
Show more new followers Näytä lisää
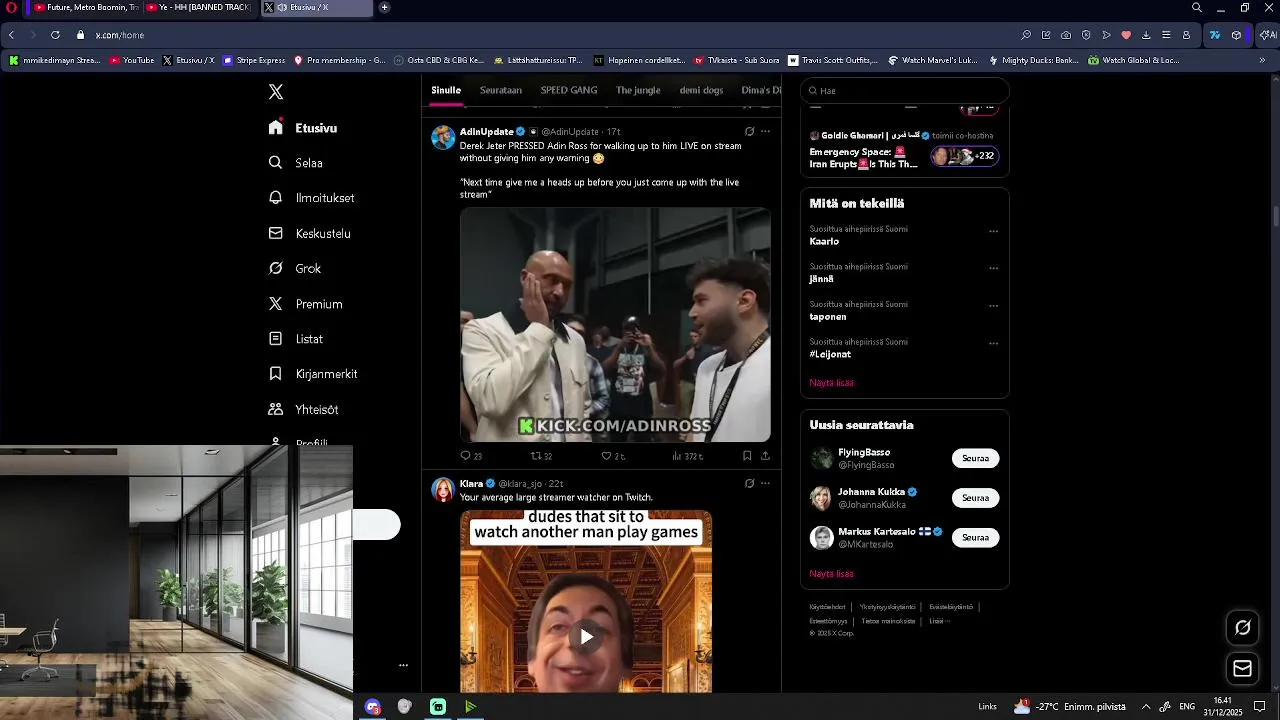pos(831,574)
